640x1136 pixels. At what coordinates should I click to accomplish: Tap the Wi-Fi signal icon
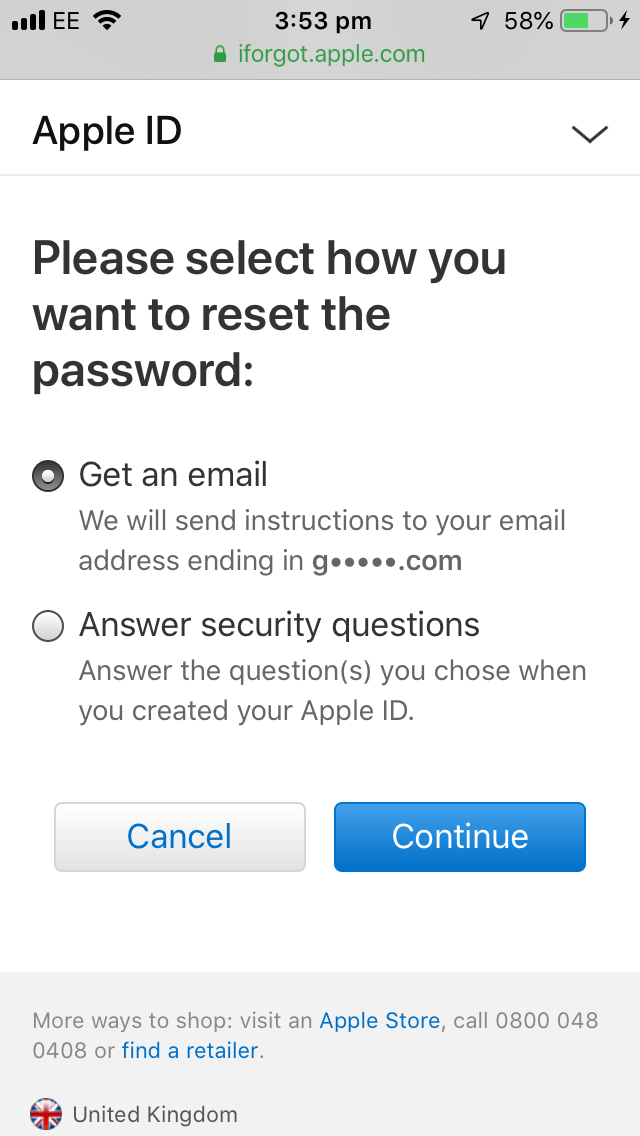tap(105, 20)
